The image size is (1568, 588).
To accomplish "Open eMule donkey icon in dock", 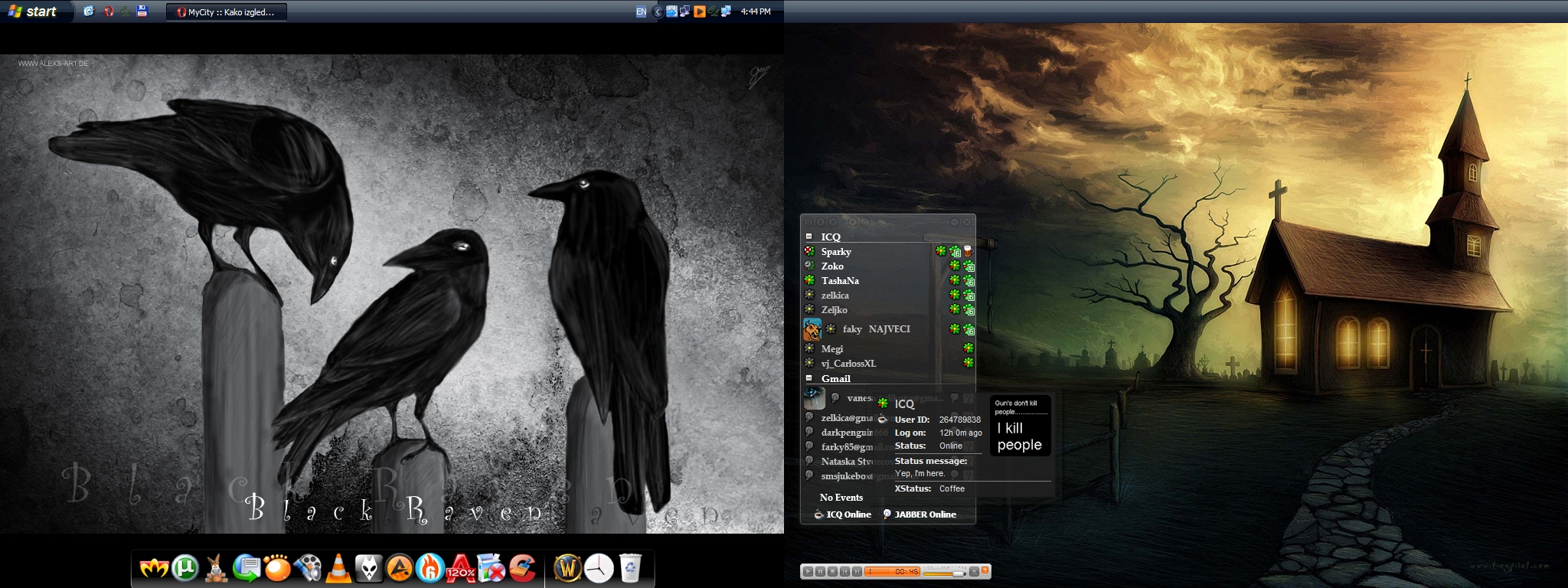I will click(217, 568).
